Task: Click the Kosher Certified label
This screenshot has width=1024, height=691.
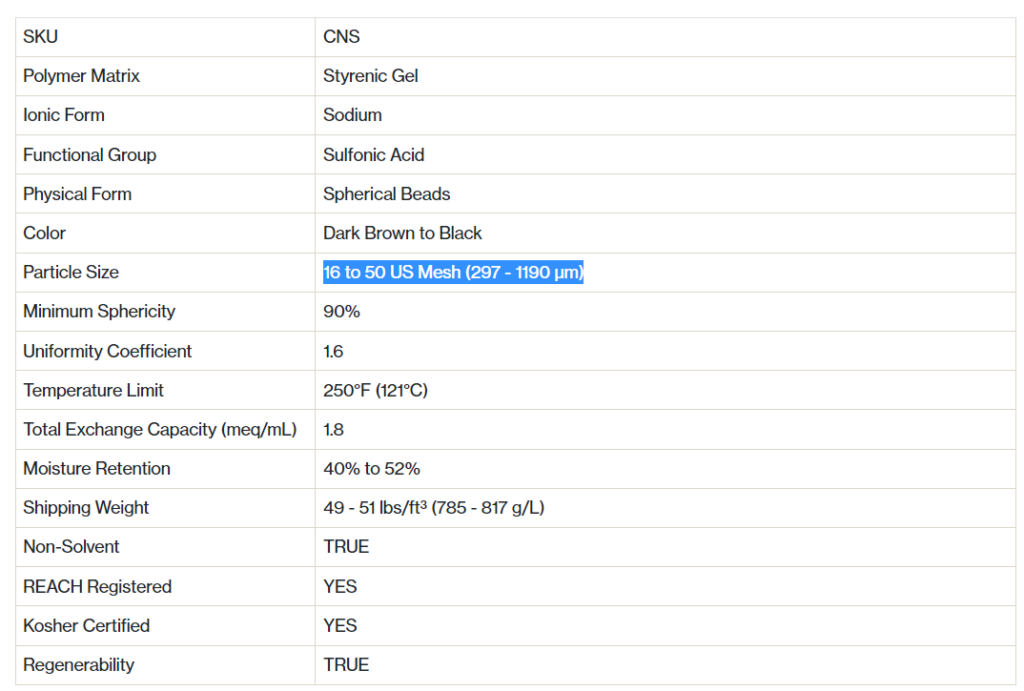Action: click(86, 625)
